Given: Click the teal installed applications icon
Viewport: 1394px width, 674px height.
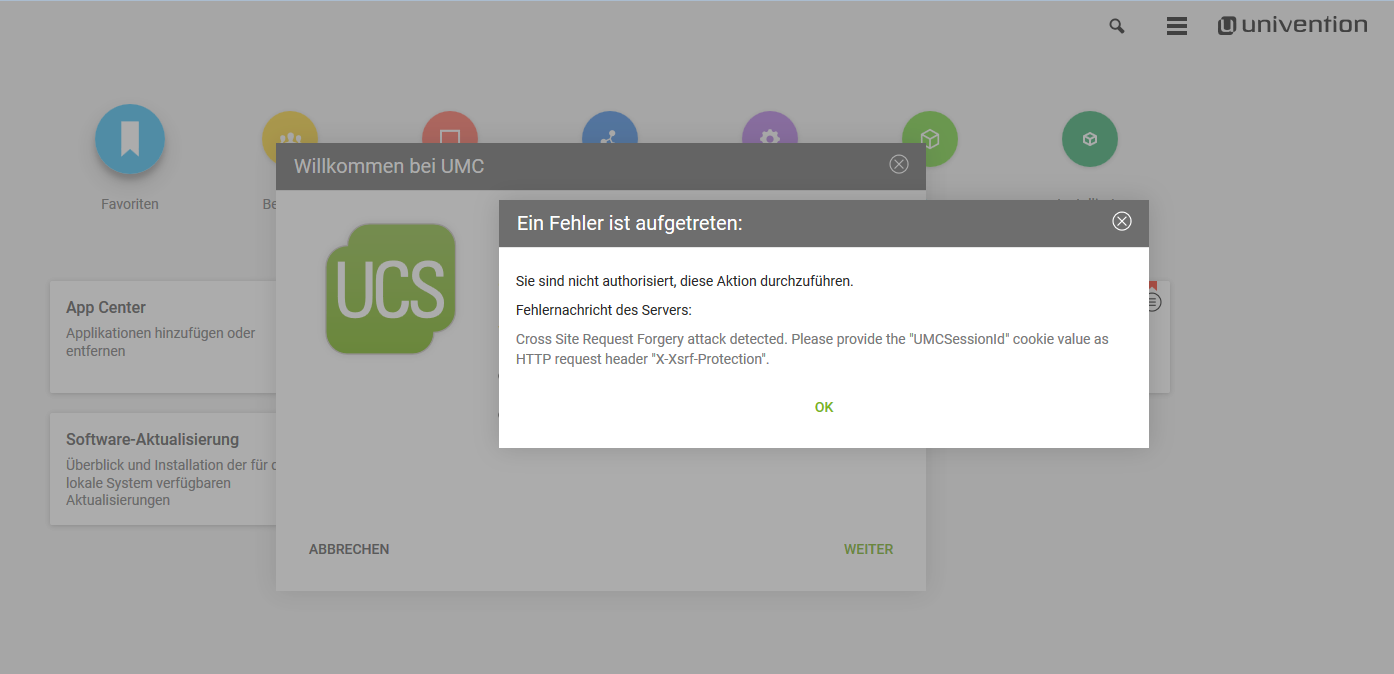Looking at the screenshot, I should pyautogui.click(x=1090, y=139).
